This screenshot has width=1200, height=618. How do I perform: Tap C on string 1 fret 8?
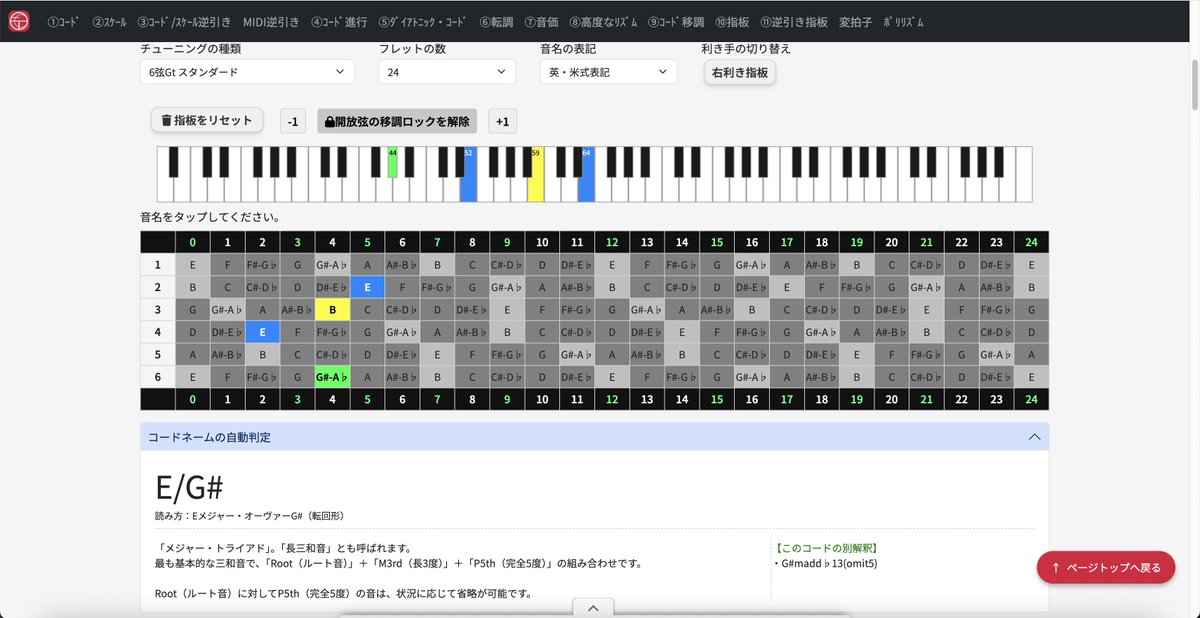[x=472, y=265]
